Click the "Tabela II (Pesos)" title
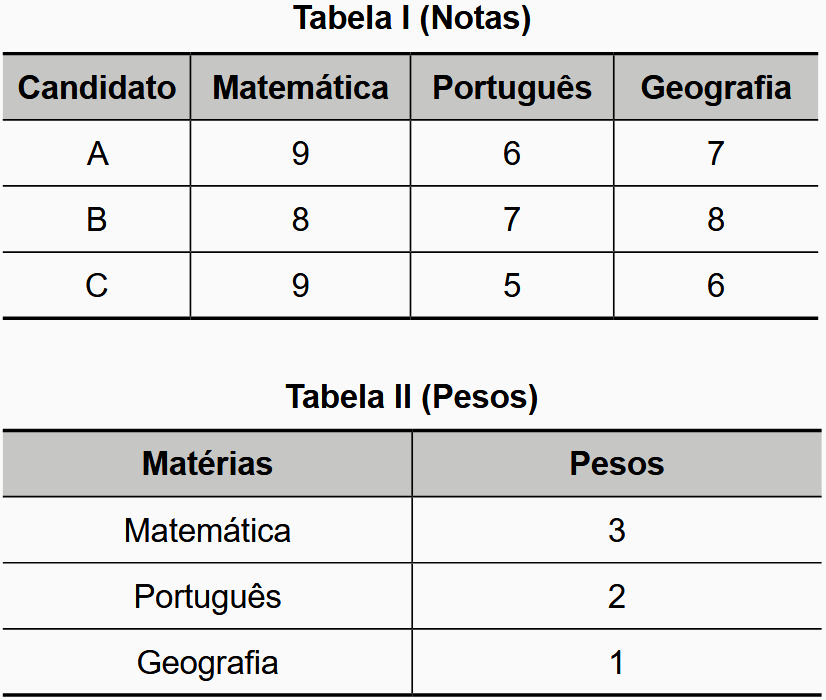Image resolution: width=826 pixels, height=700 pixels. pyautogui.click(x=411, y=397)
